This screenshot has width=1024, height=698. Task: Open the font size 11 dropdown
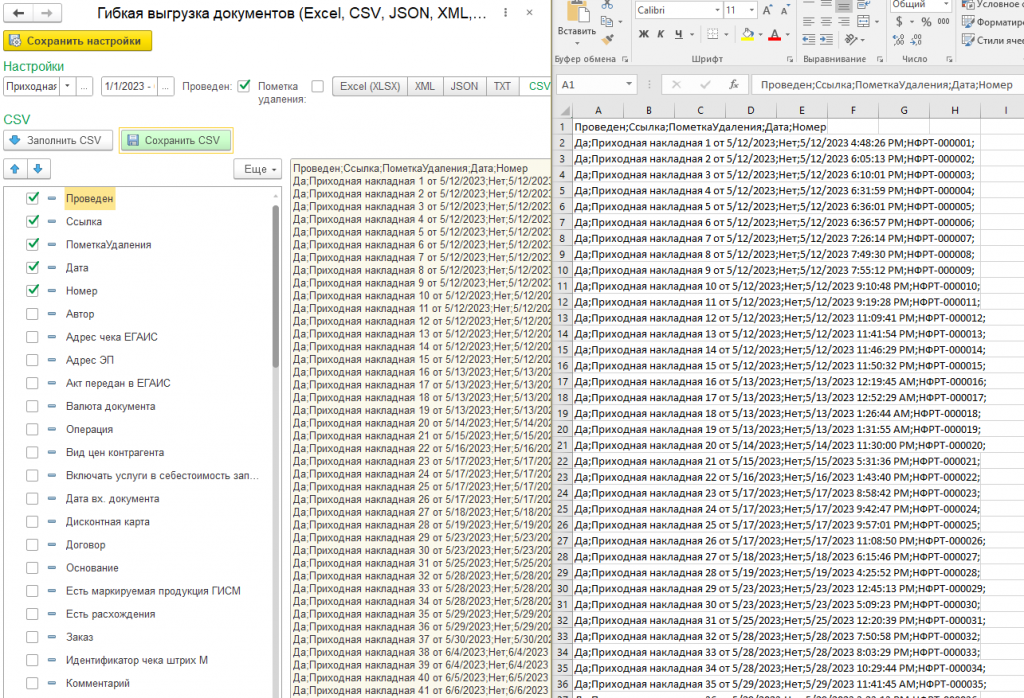tap(752, 10)
